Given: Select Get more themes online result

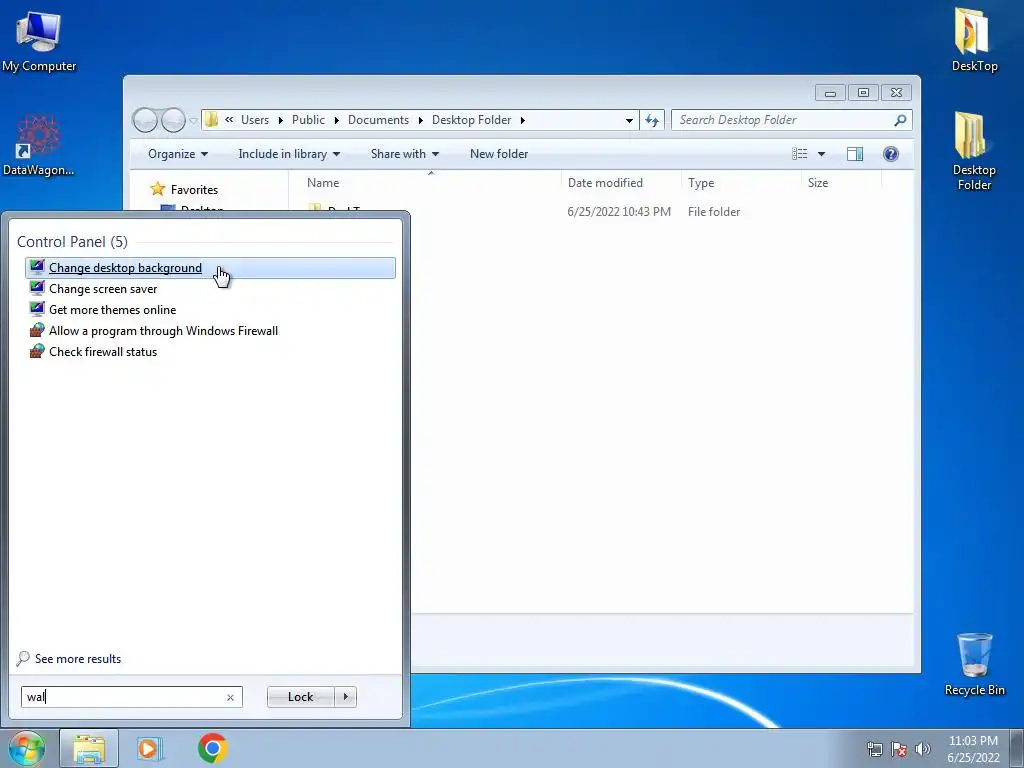Looking at the screenshot, I should 210,310.
